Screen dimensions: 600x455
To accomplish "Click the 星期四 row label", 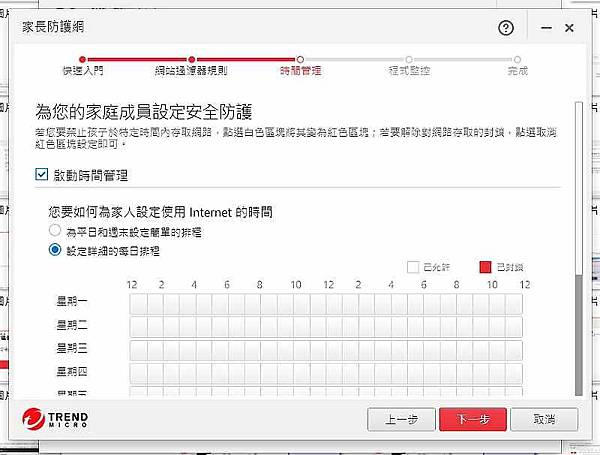I will (72, 371).
